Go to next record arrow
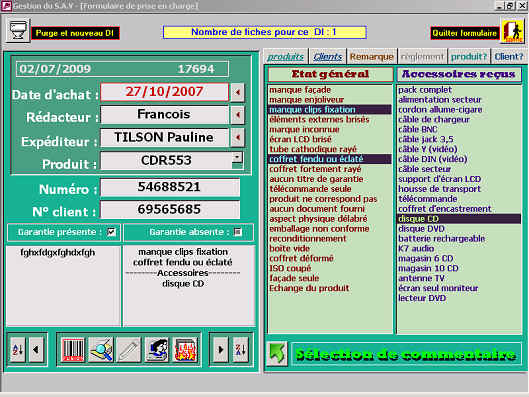Viewport: 529px width, 397px height. (x=220, y=350)
